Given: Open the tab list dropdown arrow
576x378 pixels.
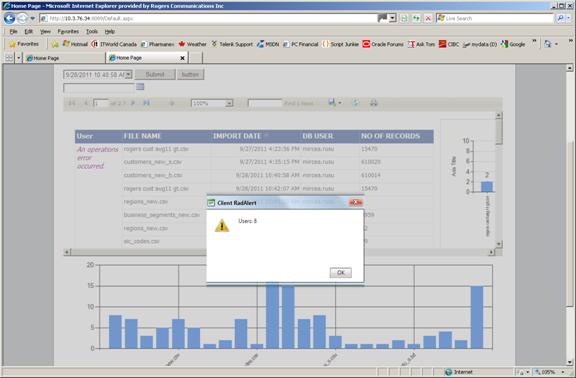Looking at the screenshot, I should coord(18,58).
